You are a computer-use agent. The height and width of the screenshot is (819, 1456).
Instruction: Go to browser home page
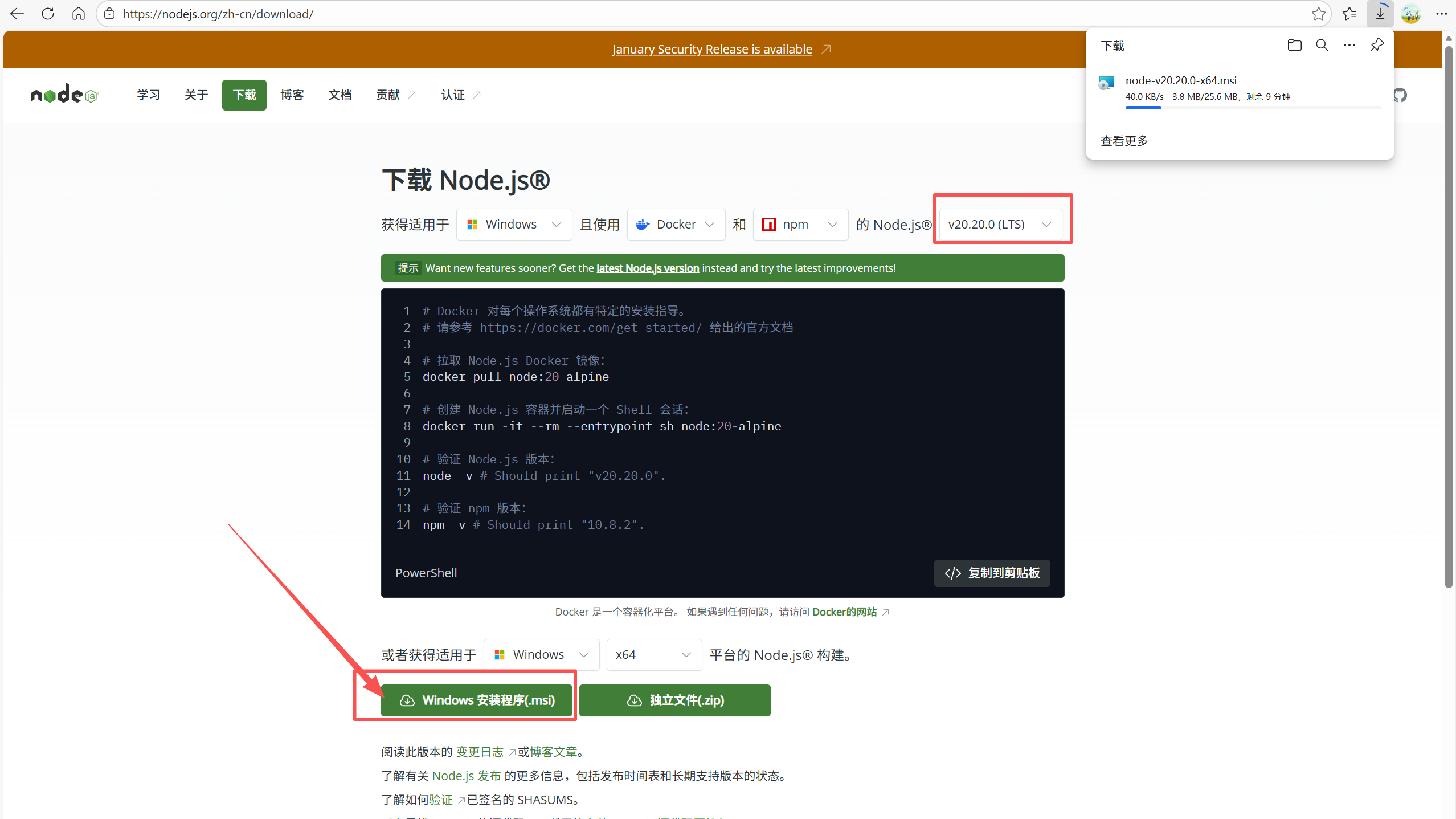pyautogui.click(x=79, y=14)
